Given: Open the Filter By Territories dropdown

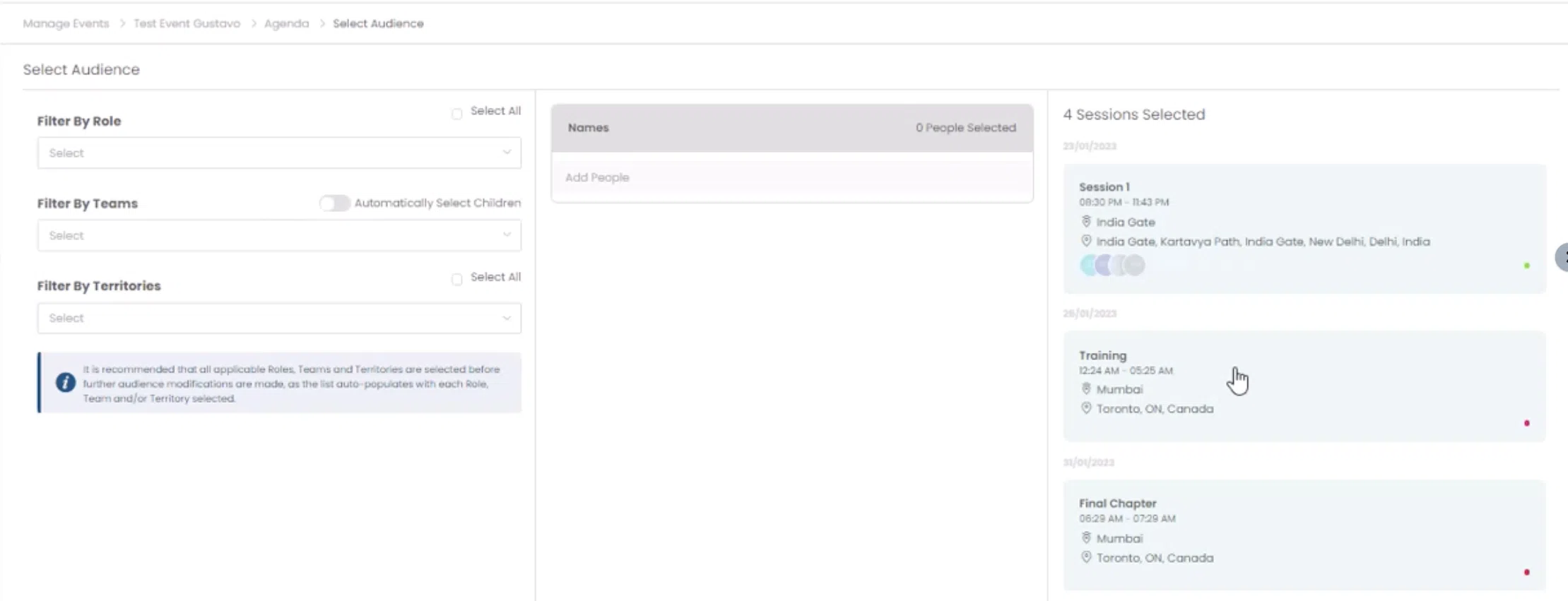Looking at the screenshot, I should coord(279,319).
